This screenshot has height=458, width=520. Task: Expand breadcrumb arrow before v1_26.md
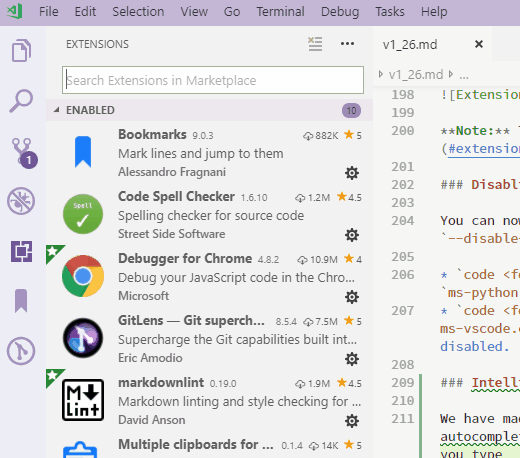381,74
